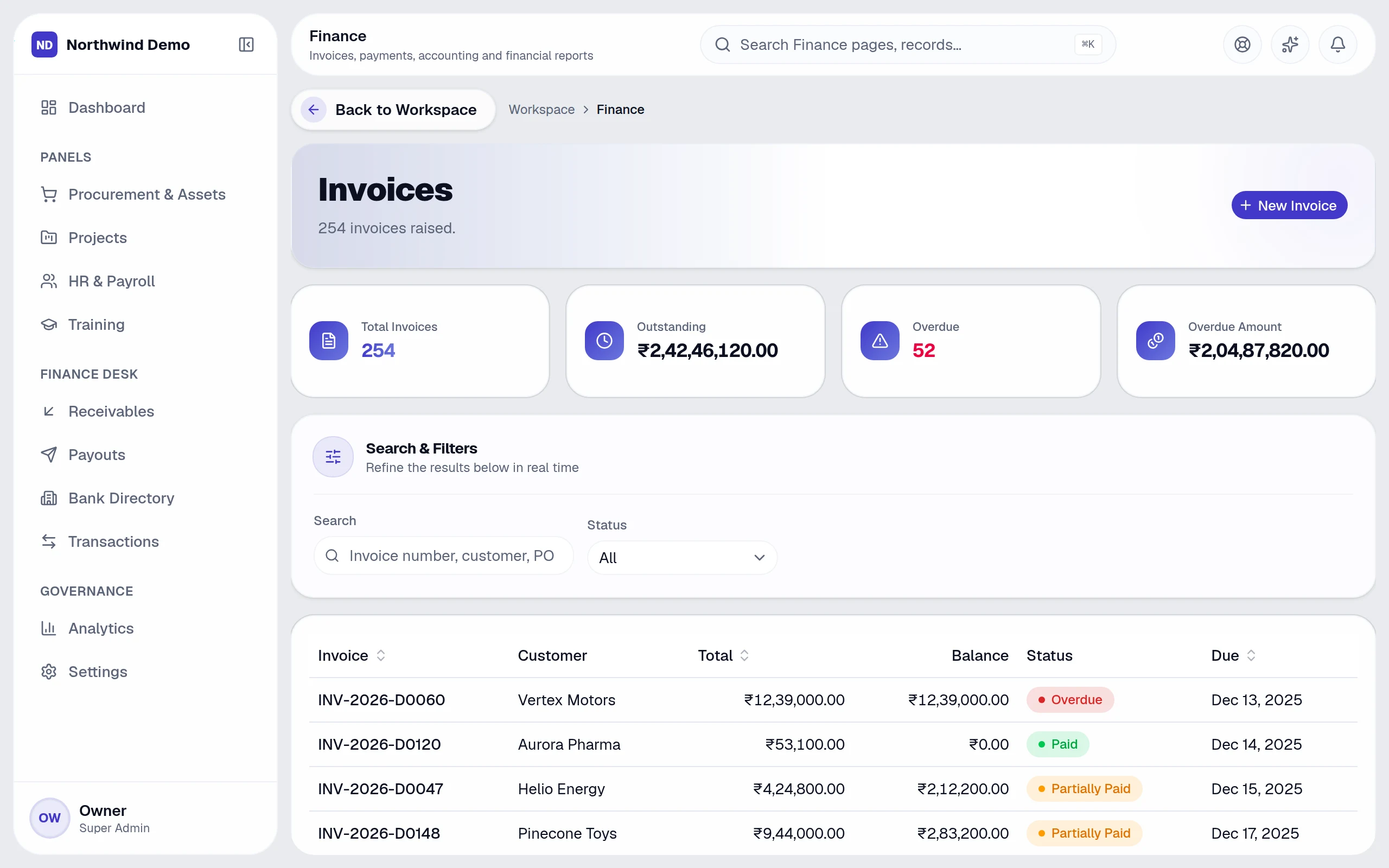Screen dimensions: 1389x868
Task: Click the ND workspace logo
Action: tap(44, 44)
